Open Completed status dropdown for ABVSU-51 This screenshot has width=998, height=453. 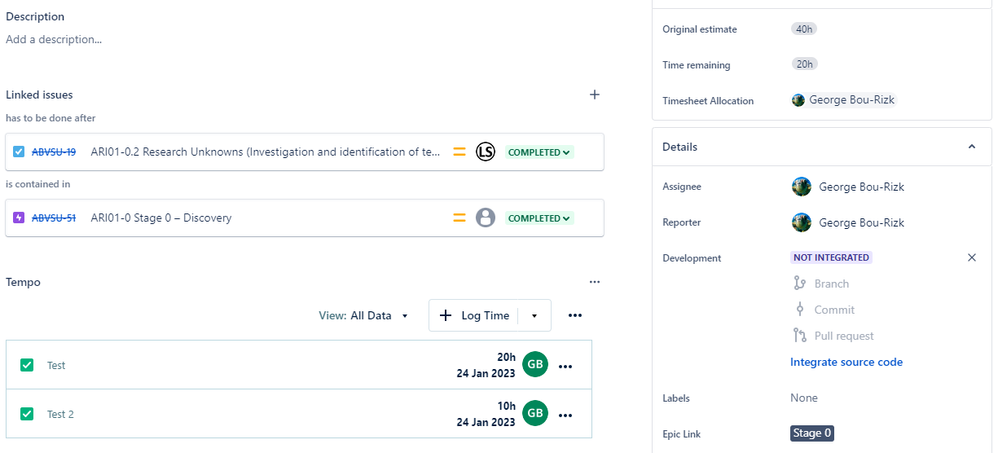[539, 218]
